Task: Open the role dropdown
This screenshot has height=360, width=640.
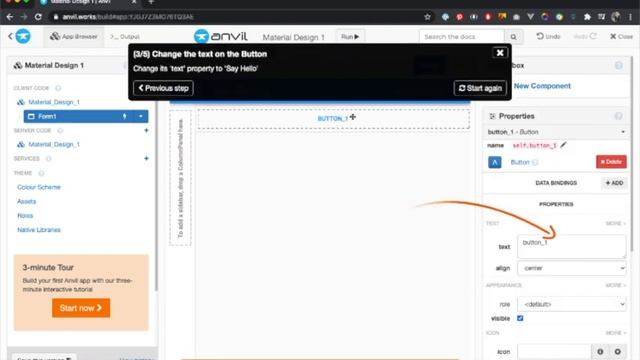Action: [x=571, y=304]
